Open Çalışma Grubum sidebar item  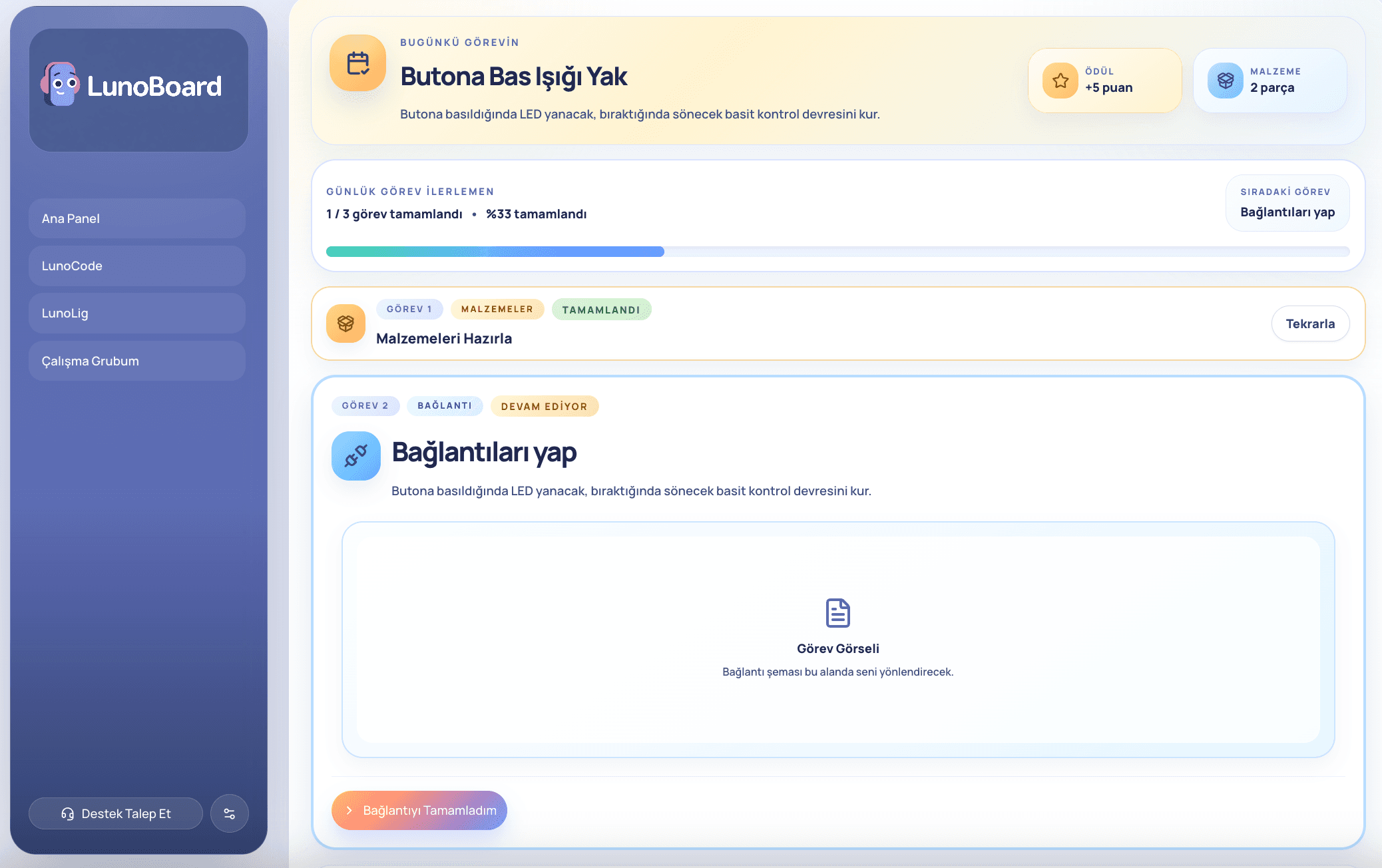(137, 361)
